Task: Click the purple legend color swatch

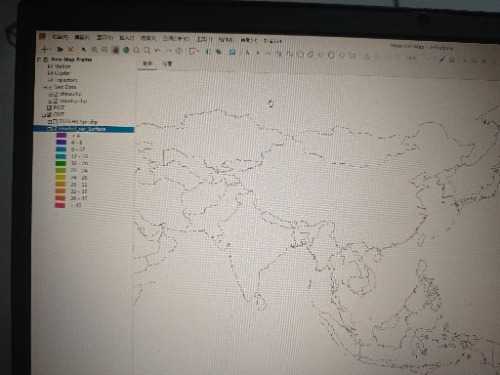Action: click(61, 135)
